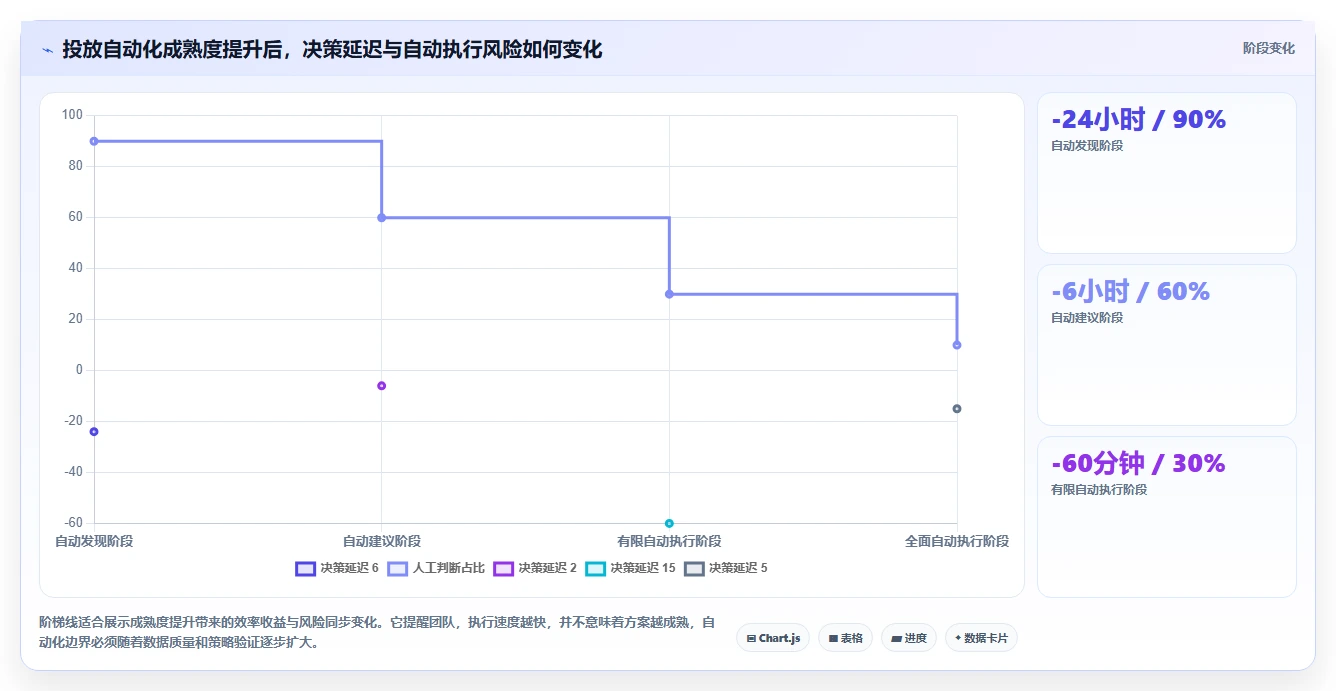Select the data point at 90 on 自动发现阶段
This screenshot has width=1336, height=691.
[x=94, y=141]
